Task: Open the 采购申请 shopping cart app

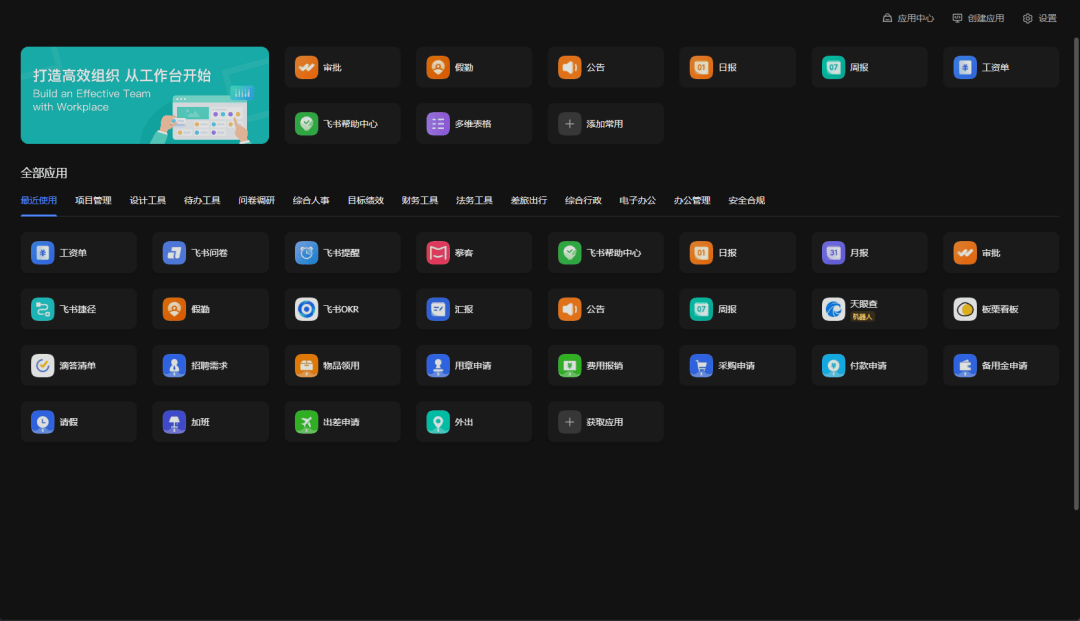Action: click(737, 366)
